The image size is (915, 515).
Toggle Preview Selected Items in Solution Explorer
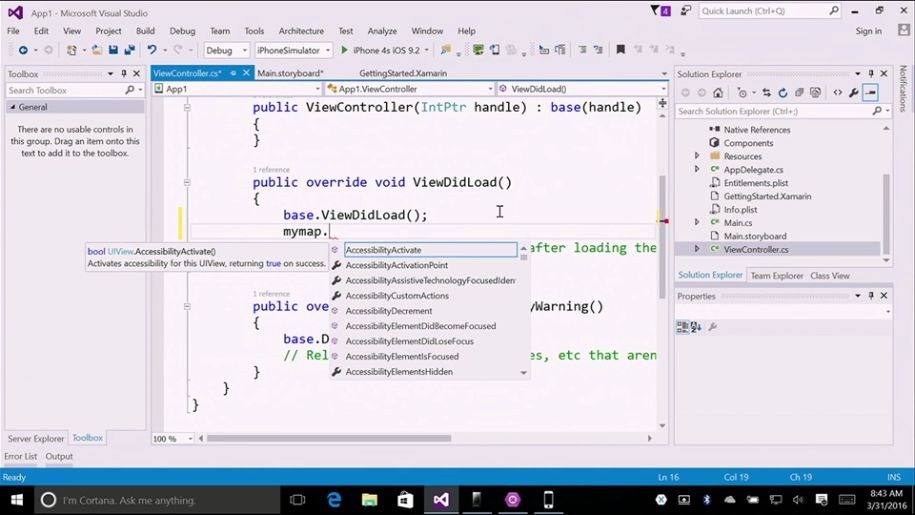point(870,93)
